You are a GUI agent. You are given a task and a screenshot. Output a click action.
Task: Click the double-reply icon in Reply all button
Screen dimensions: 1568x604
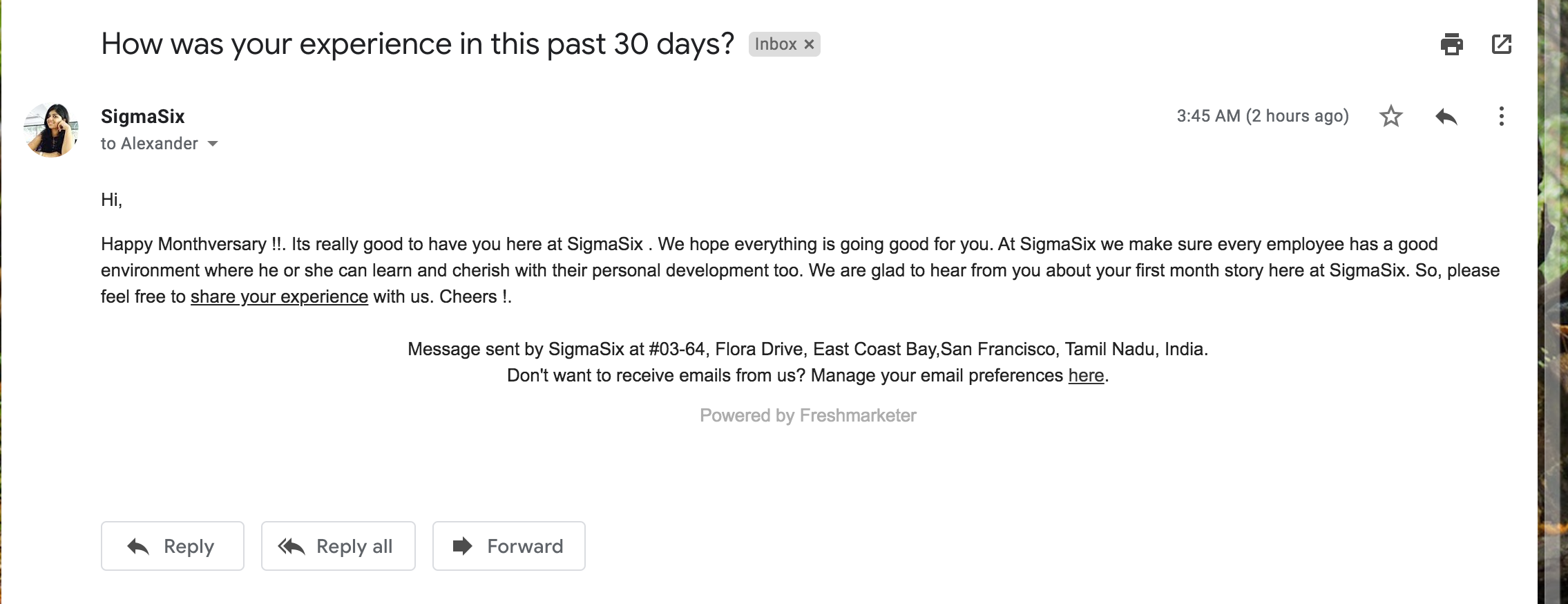pyautogui.click(x=290, y=546)
